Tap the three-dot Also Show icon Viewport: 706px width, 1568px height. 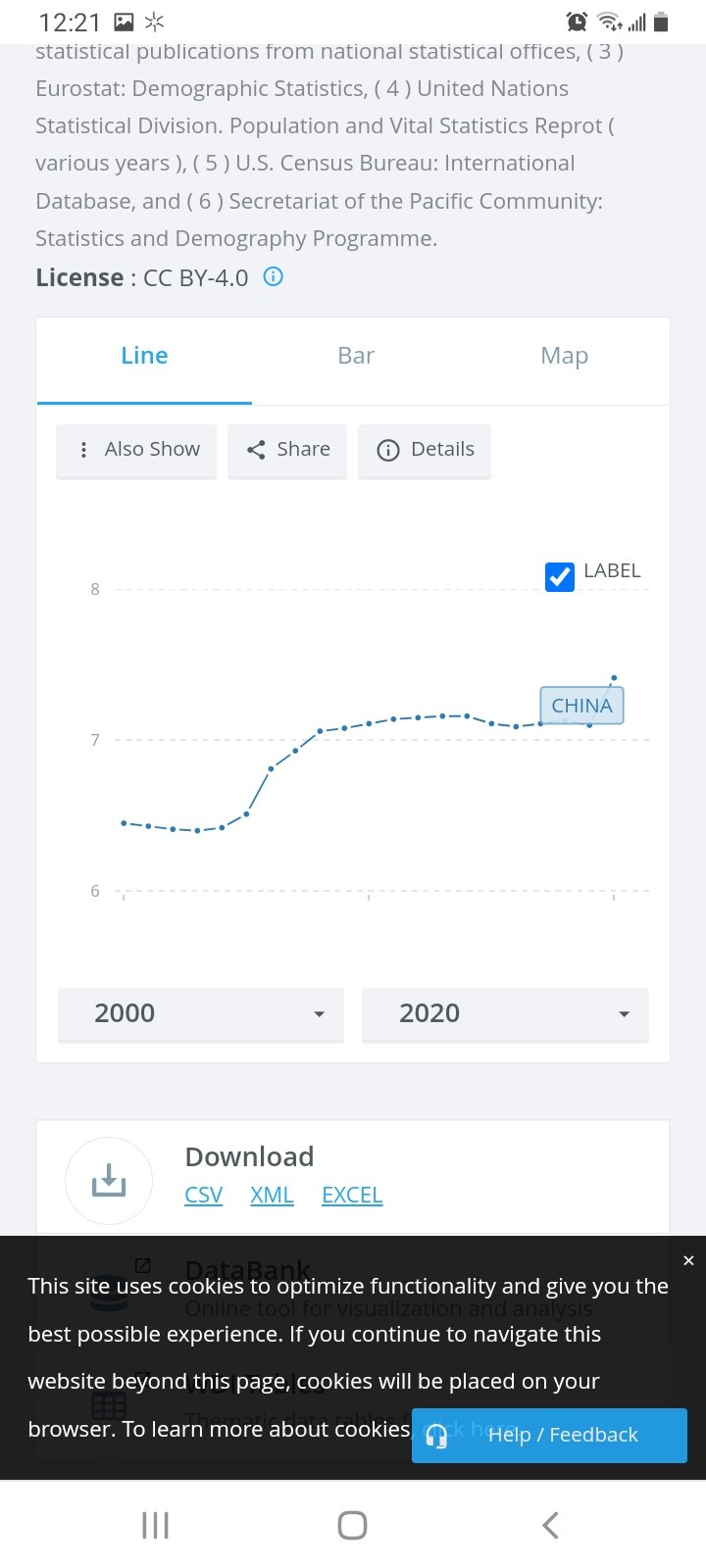click(x=84, y=450)
